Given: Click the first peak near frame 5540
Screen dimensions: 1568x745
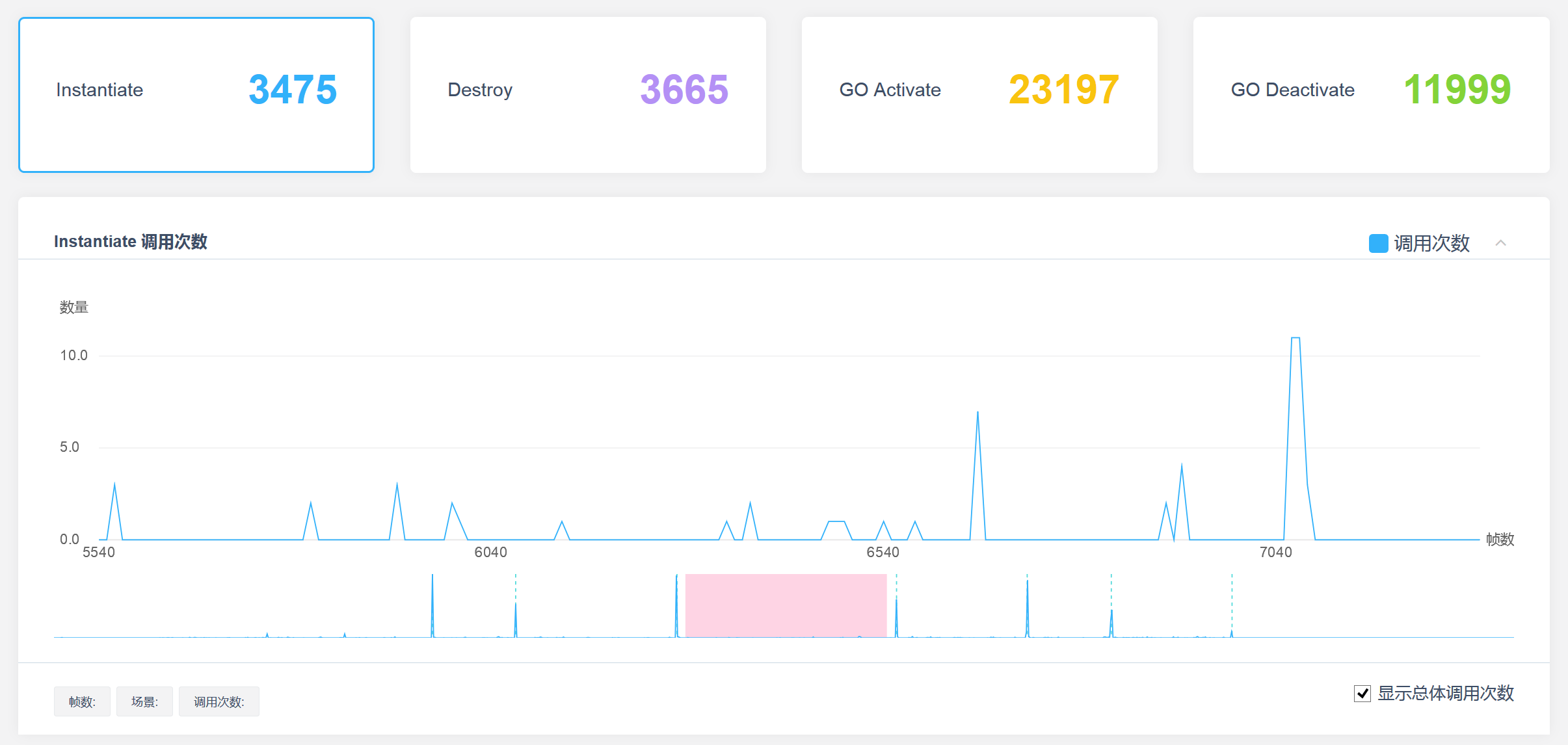Looking at the screenshot, I should 114,484.
